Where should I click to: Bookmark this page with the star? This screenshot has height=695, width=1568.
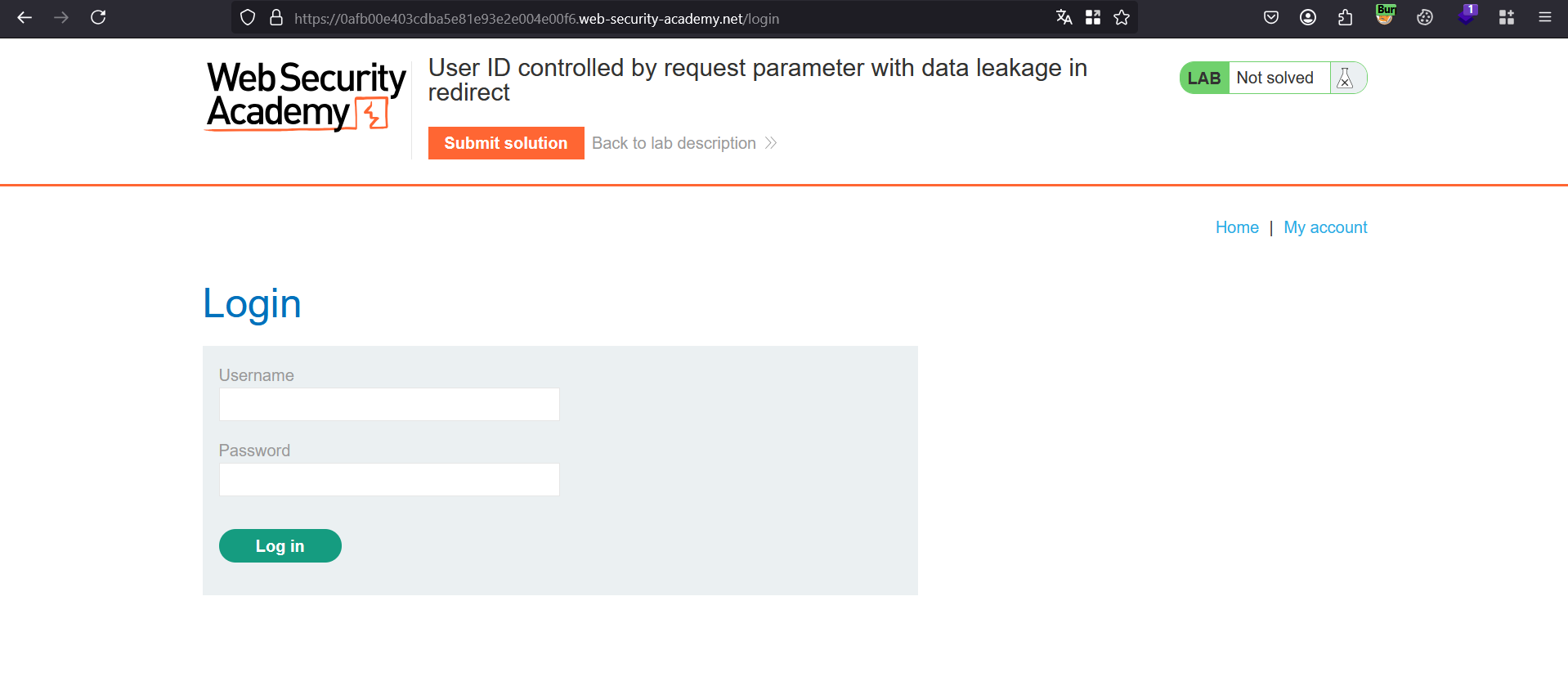(1122, 17)
